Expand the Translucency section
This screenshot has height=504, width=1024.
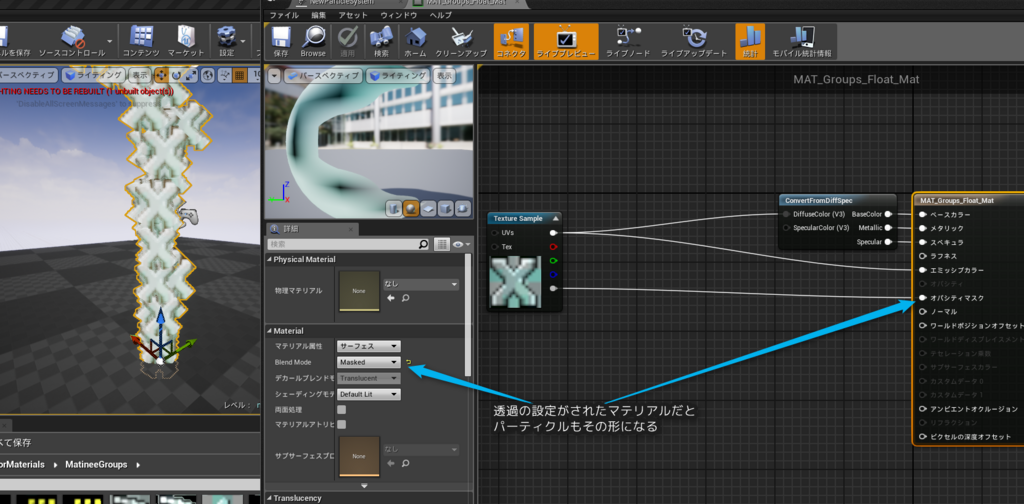(270, 498)
